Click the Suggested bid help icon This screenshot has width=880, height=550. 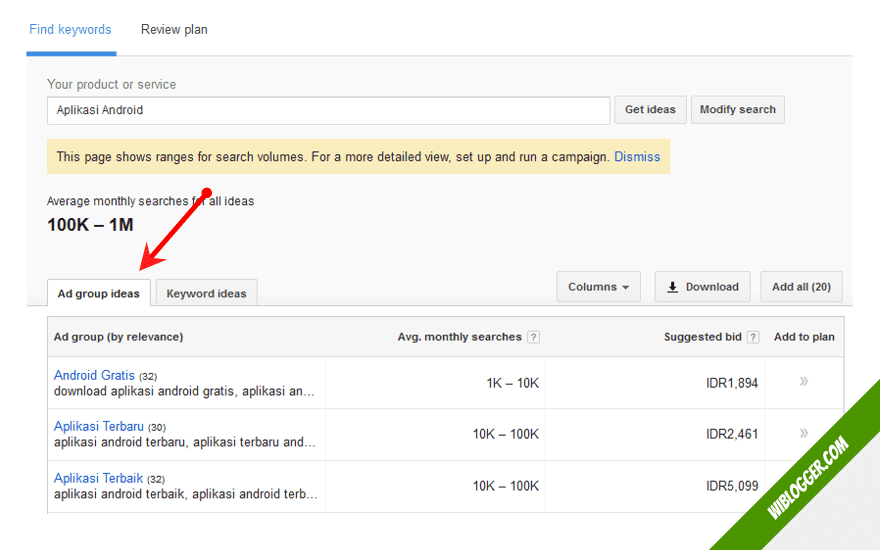pos(753,337)
